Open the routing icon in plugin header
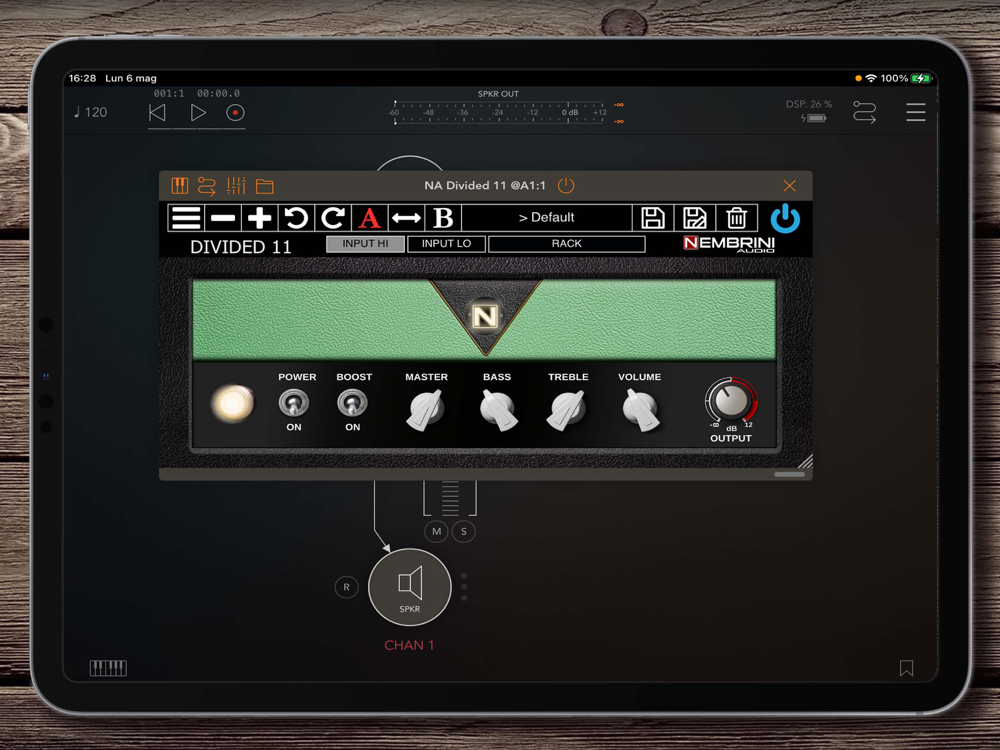The width and height of the screenshot is (1000, 750). [207, 186]
